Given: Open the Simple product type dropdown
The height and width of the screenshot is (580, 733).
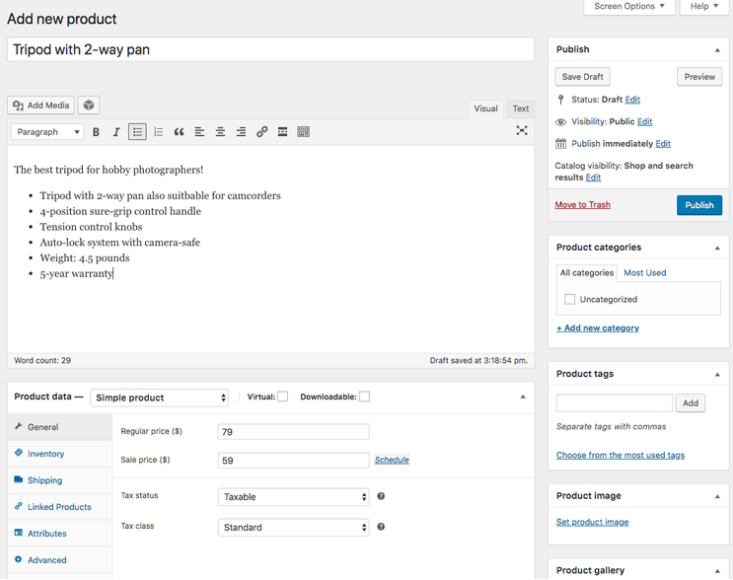Looking at the screenshot, I should click(159, 398).
